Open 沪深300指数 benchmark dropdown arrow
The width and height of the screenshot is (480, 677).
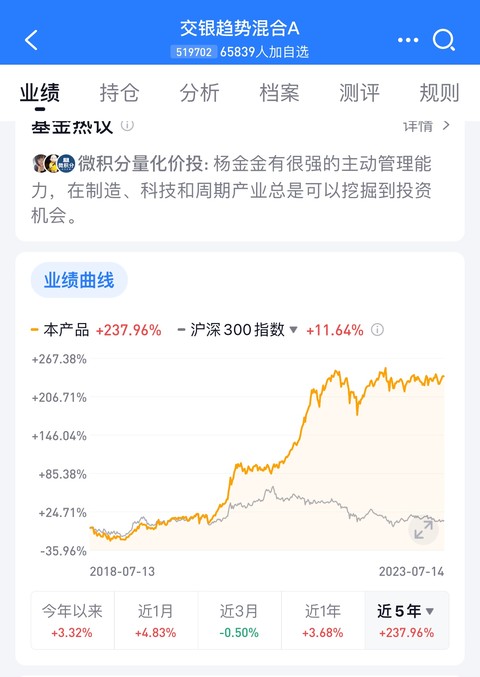coord(294,330)
